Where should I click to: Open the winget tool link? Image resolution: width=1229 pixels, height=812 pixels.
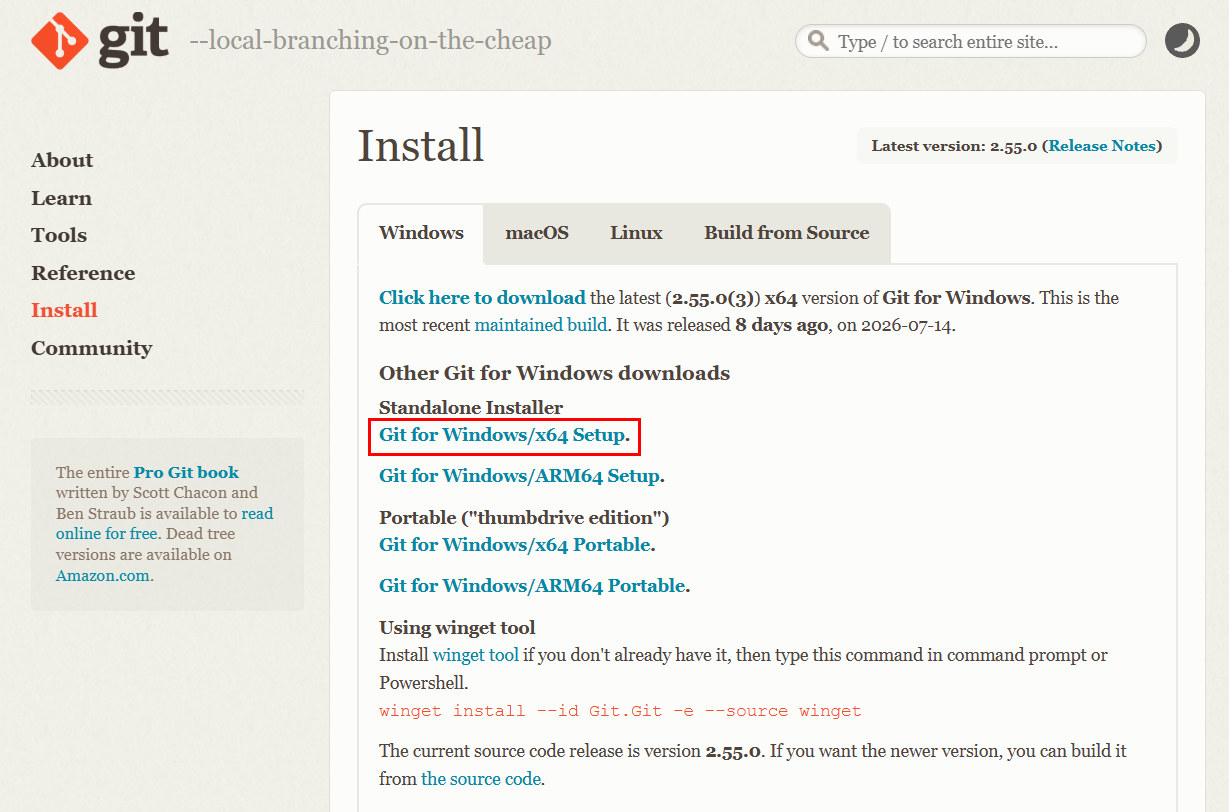pos(476,655)
